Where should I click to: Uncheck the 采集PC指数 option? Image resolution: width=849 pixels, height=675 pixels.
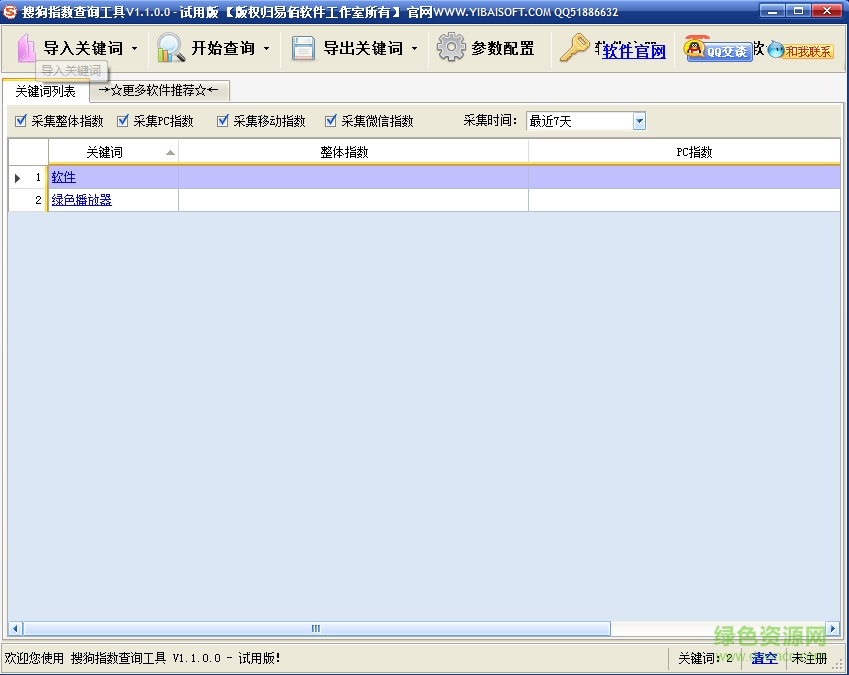tap(123, 120)
